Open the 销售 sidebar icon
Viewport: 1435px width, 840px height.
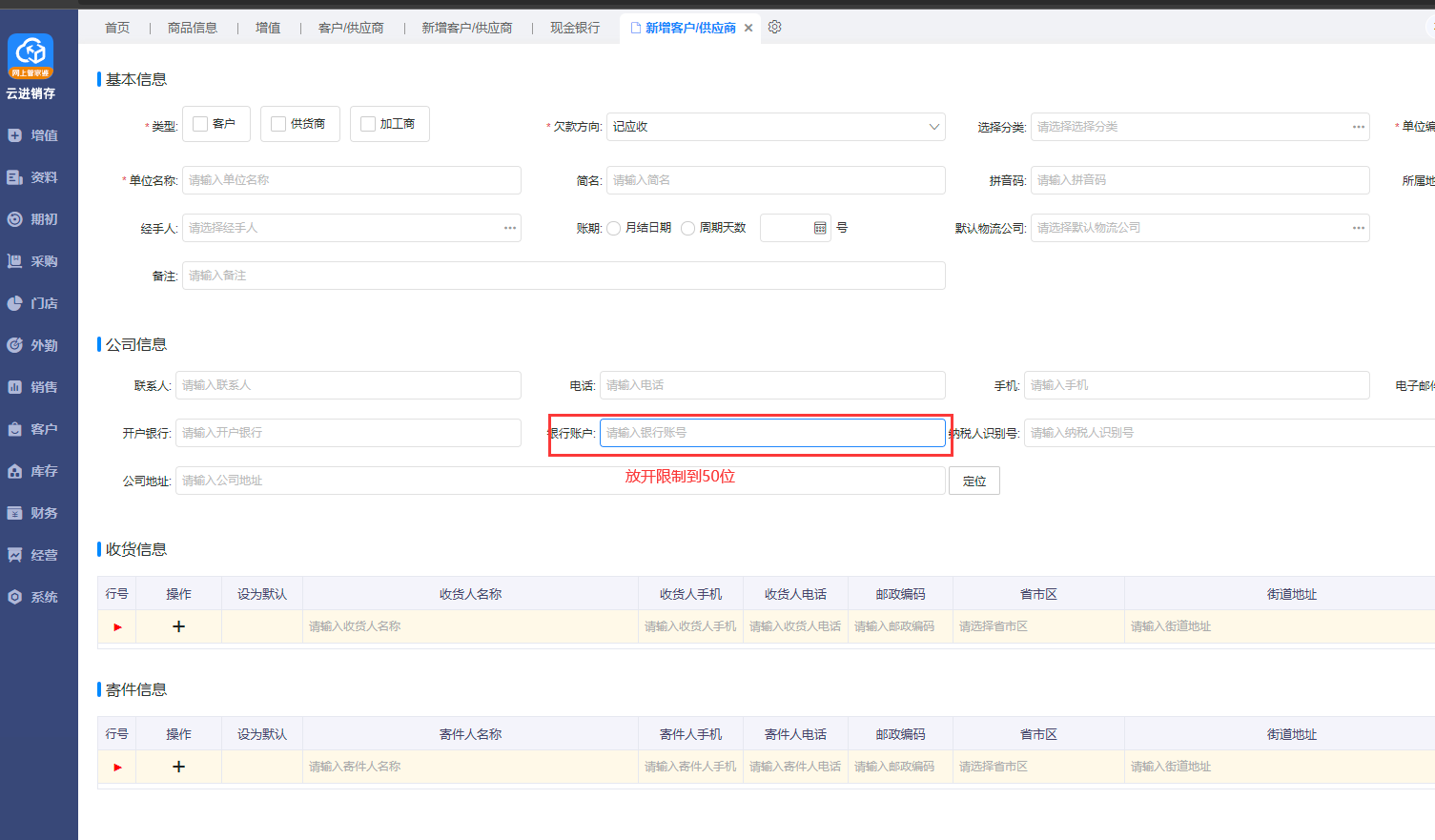click(x=15, y=387)
